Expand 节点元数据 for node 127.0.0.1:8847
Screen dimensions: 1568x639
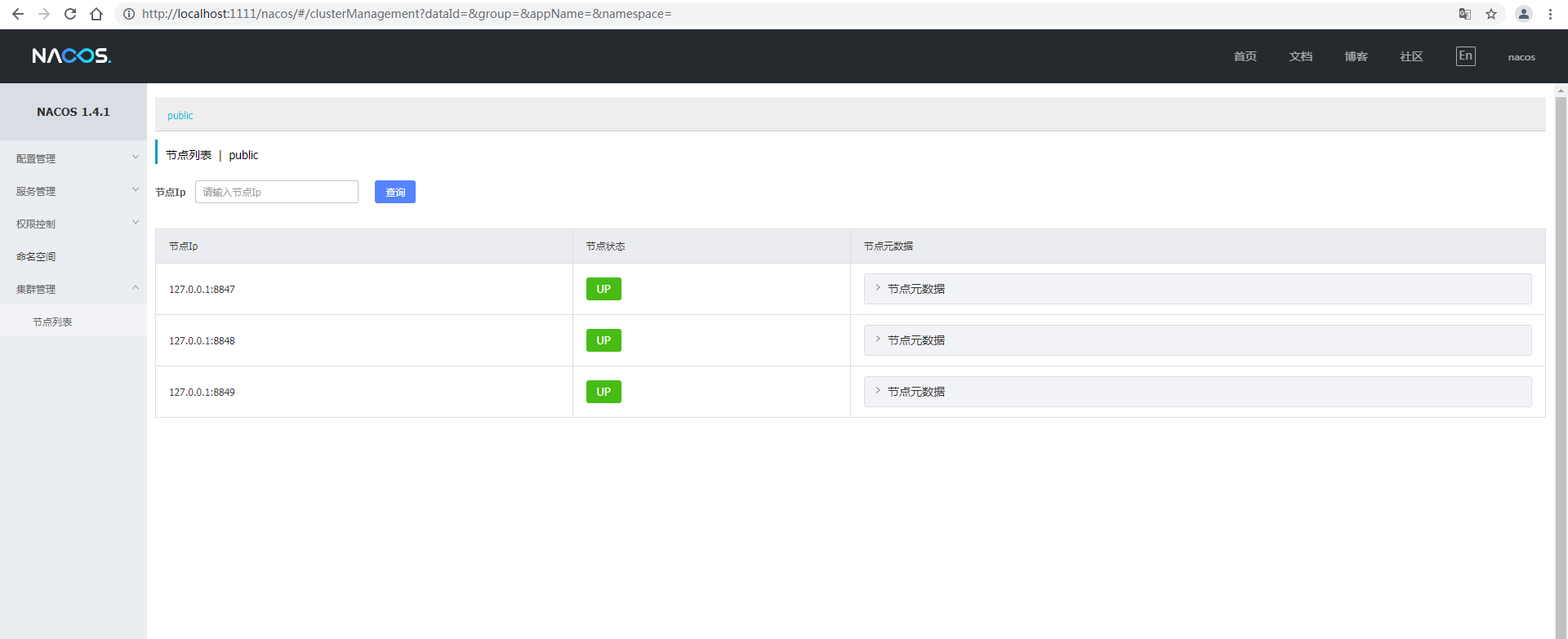point(1197,289)
